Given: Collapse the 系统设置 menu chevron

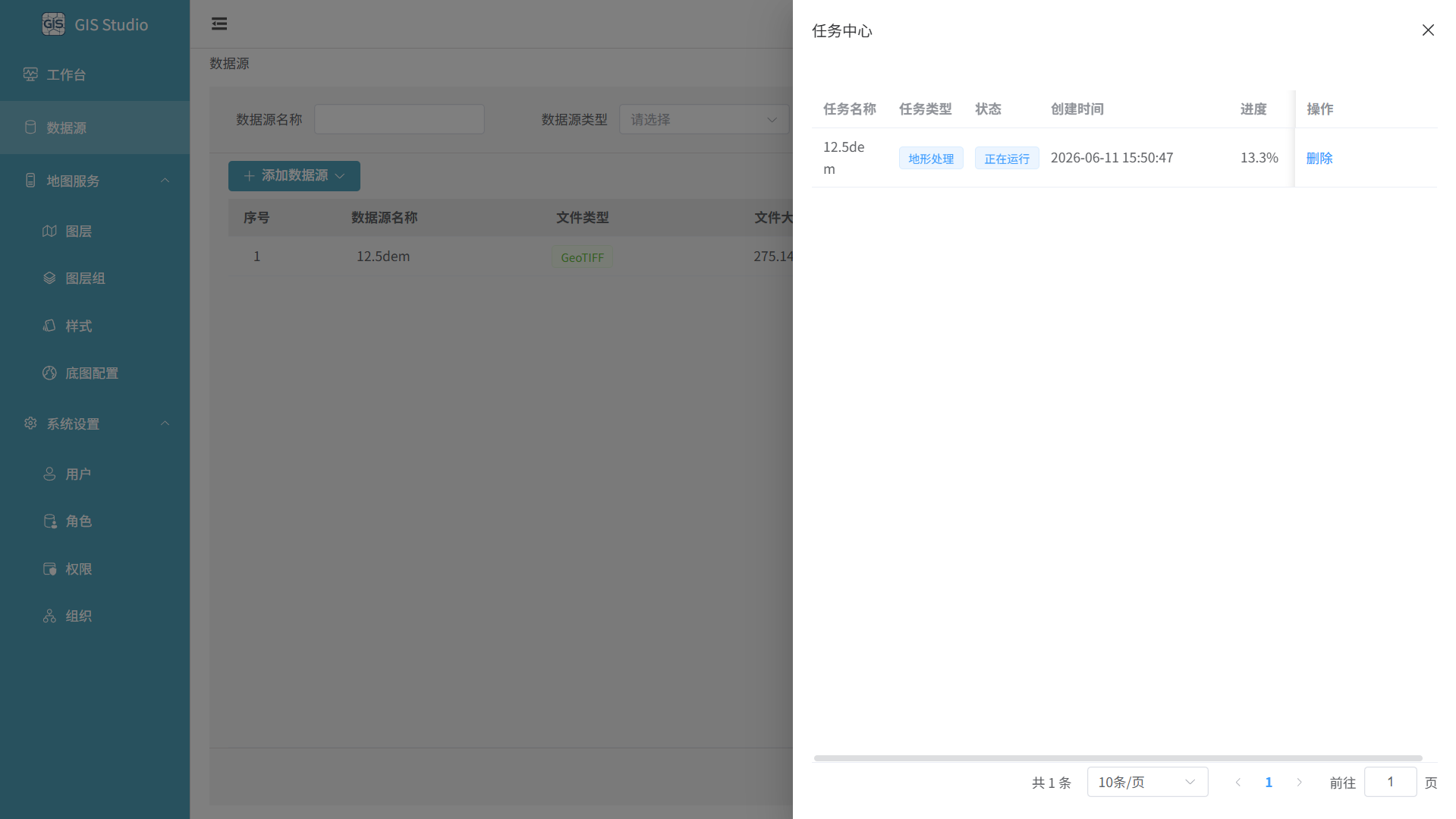Looking at the screenshot, I should click(165, 424).
